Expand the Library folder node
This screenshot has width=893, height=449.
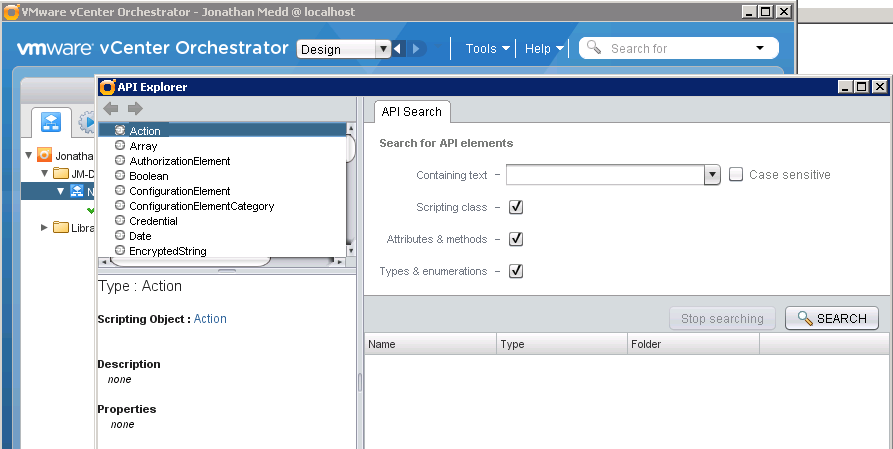44,227
